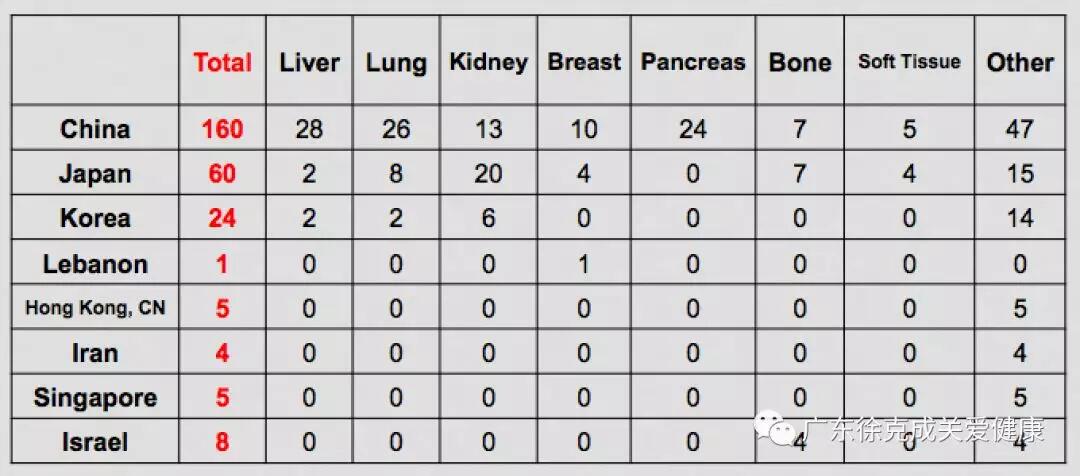Image resolution: width=1081 pixels, height=476 pixels.
Task: Click the Bone column header
Action: (x=800, y=63)
